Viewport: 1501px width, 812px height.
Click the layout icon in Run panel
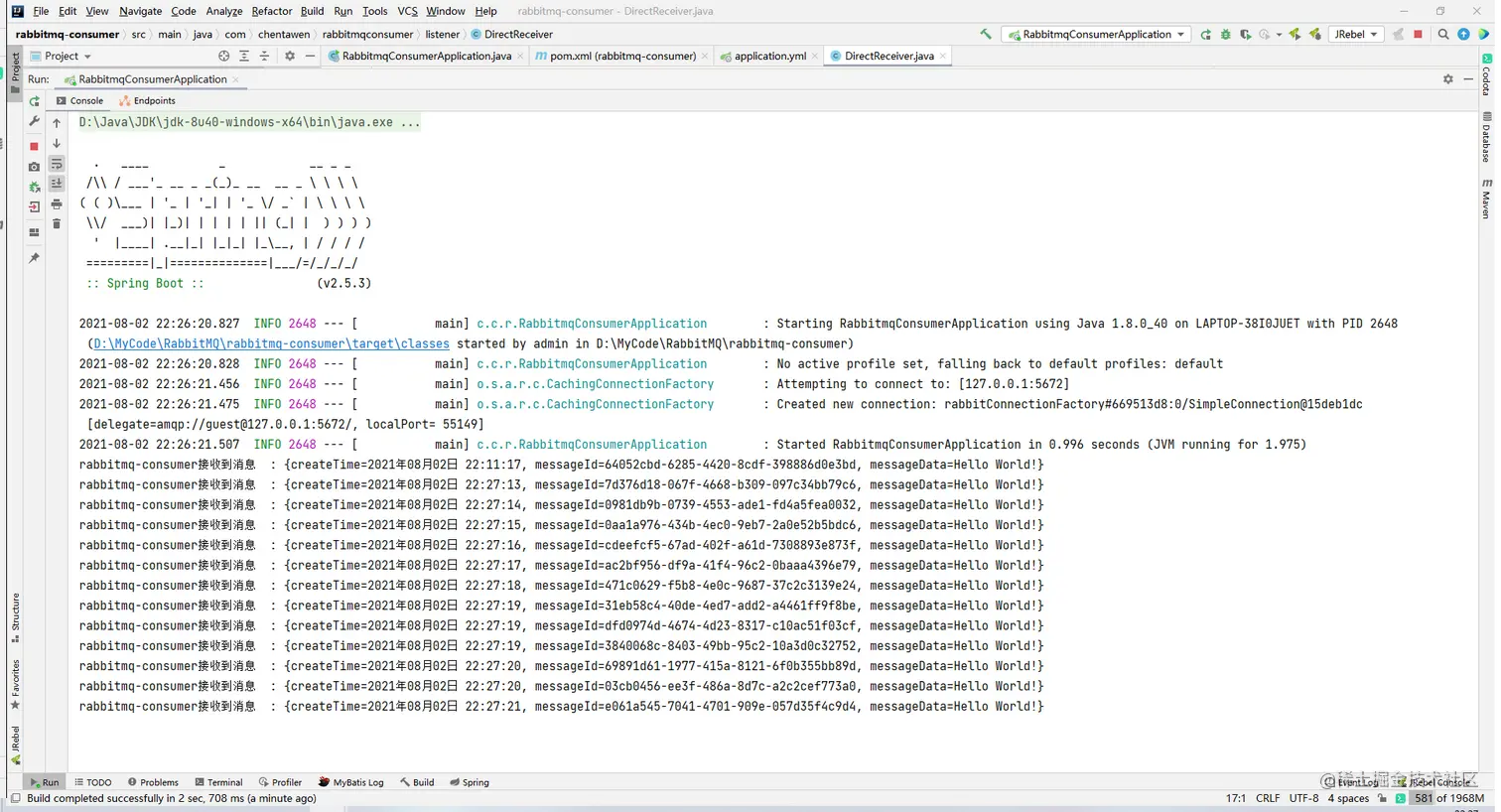[x=35, y=232]
